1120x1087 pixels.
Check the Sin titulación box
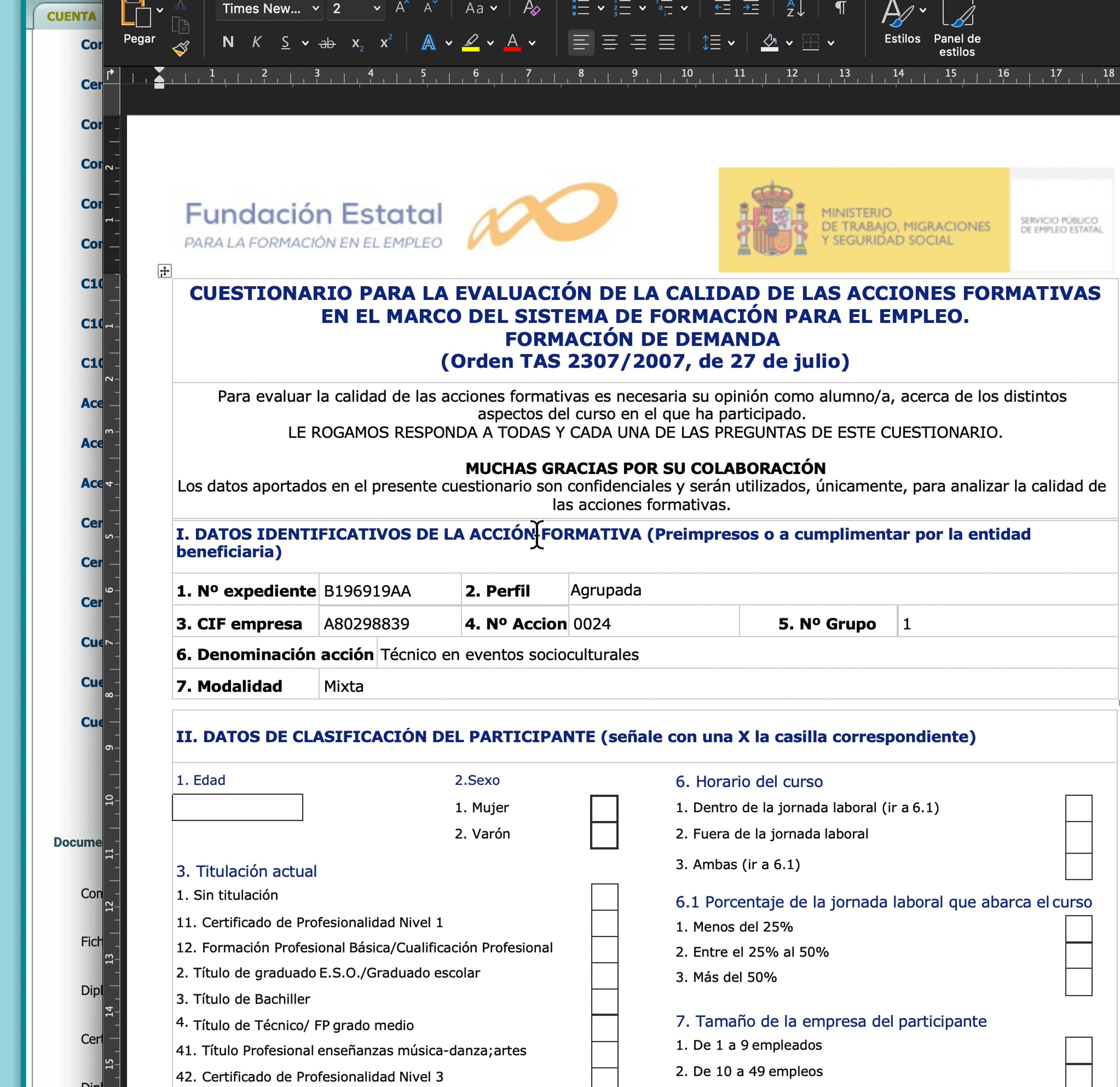pyautogui.click(x=605, y=896)
